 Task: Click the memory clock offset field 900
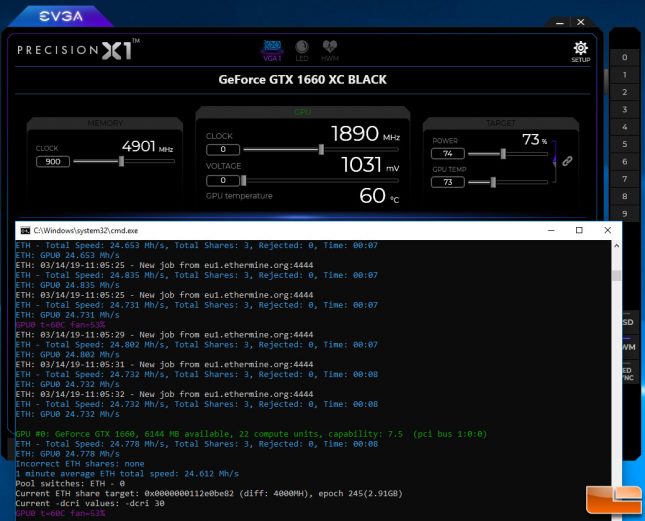click(53, 162)
